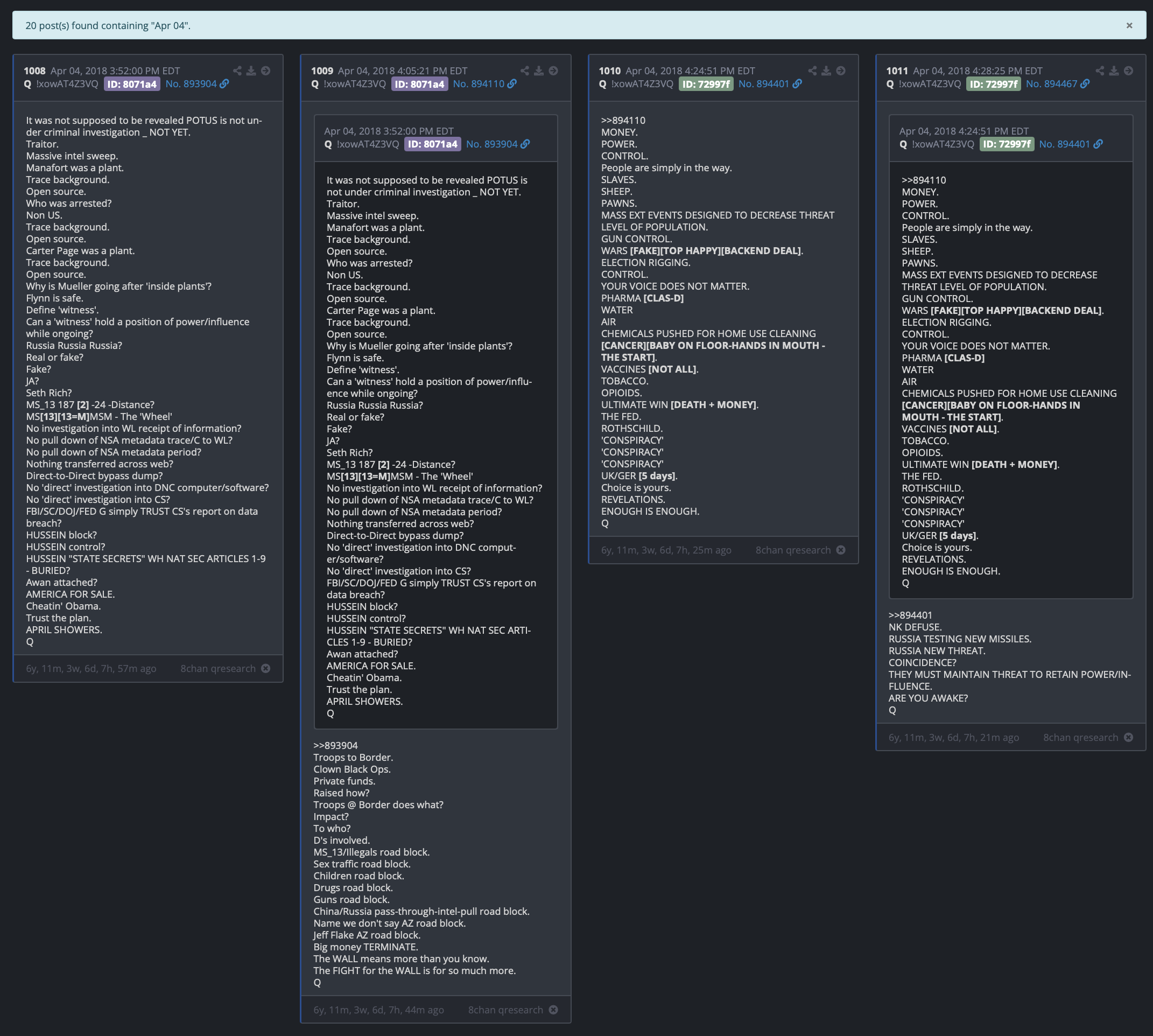Click chain-link icon next to No. 894467 in post 1011
Screen dimensions: 1153x1036
[1085, 83]
